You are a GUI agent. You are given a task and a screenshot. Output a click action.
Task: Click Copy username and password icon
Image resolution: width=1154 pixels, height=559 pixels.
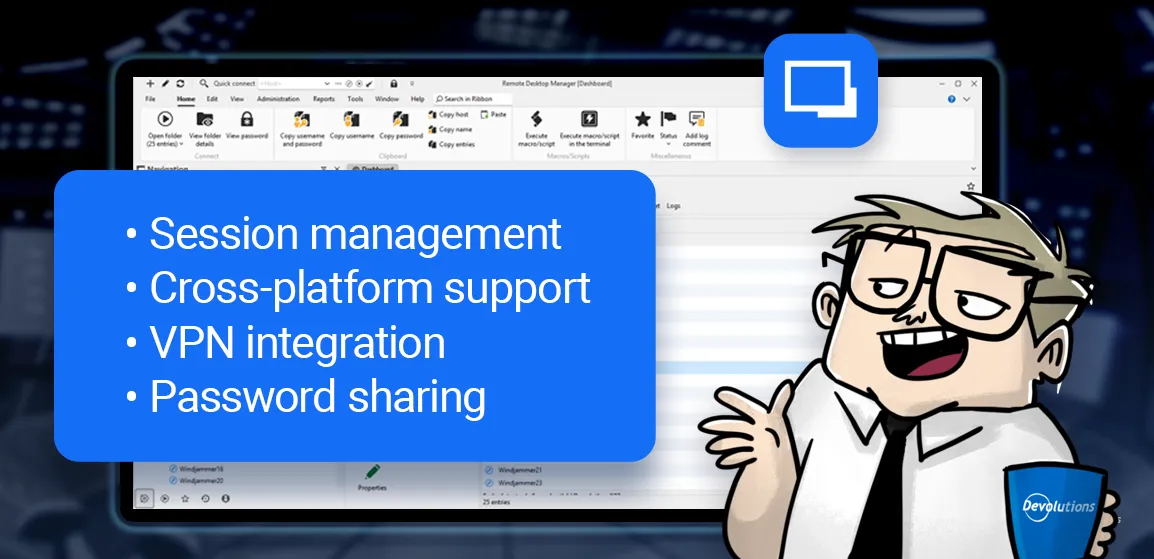point(302,119)
